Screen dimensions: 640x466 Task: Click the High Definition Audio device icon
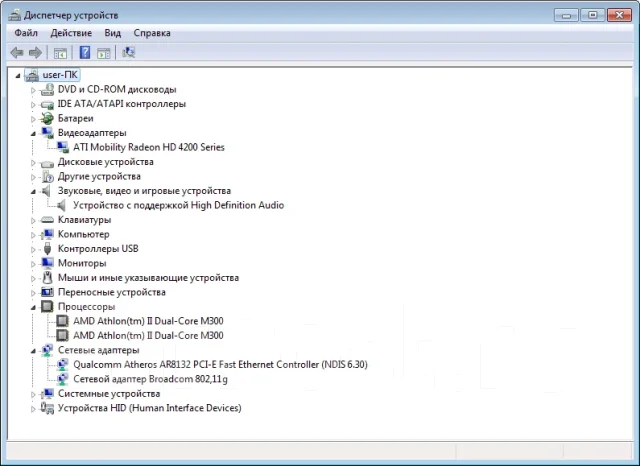point(61,205)
